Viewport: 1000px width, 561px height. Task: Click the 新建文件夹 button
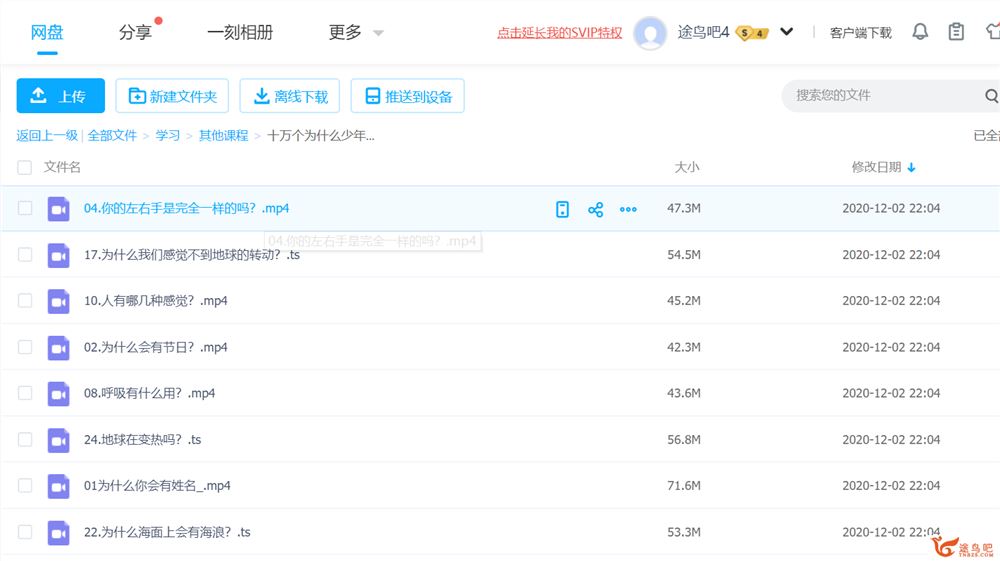(x=173, y=96)
